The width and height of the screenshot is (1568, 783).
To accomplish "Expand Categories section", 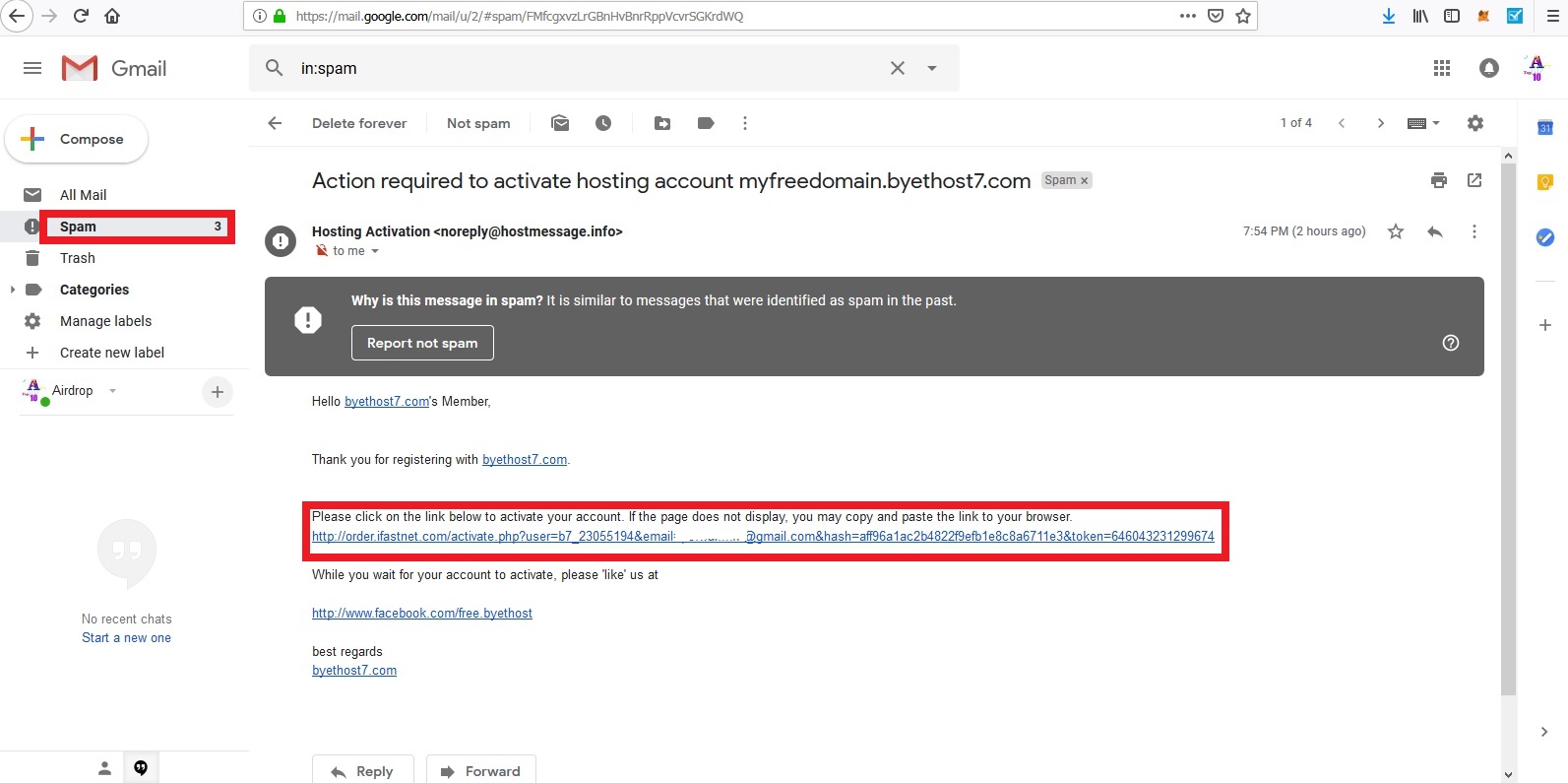I will [13, 290].
